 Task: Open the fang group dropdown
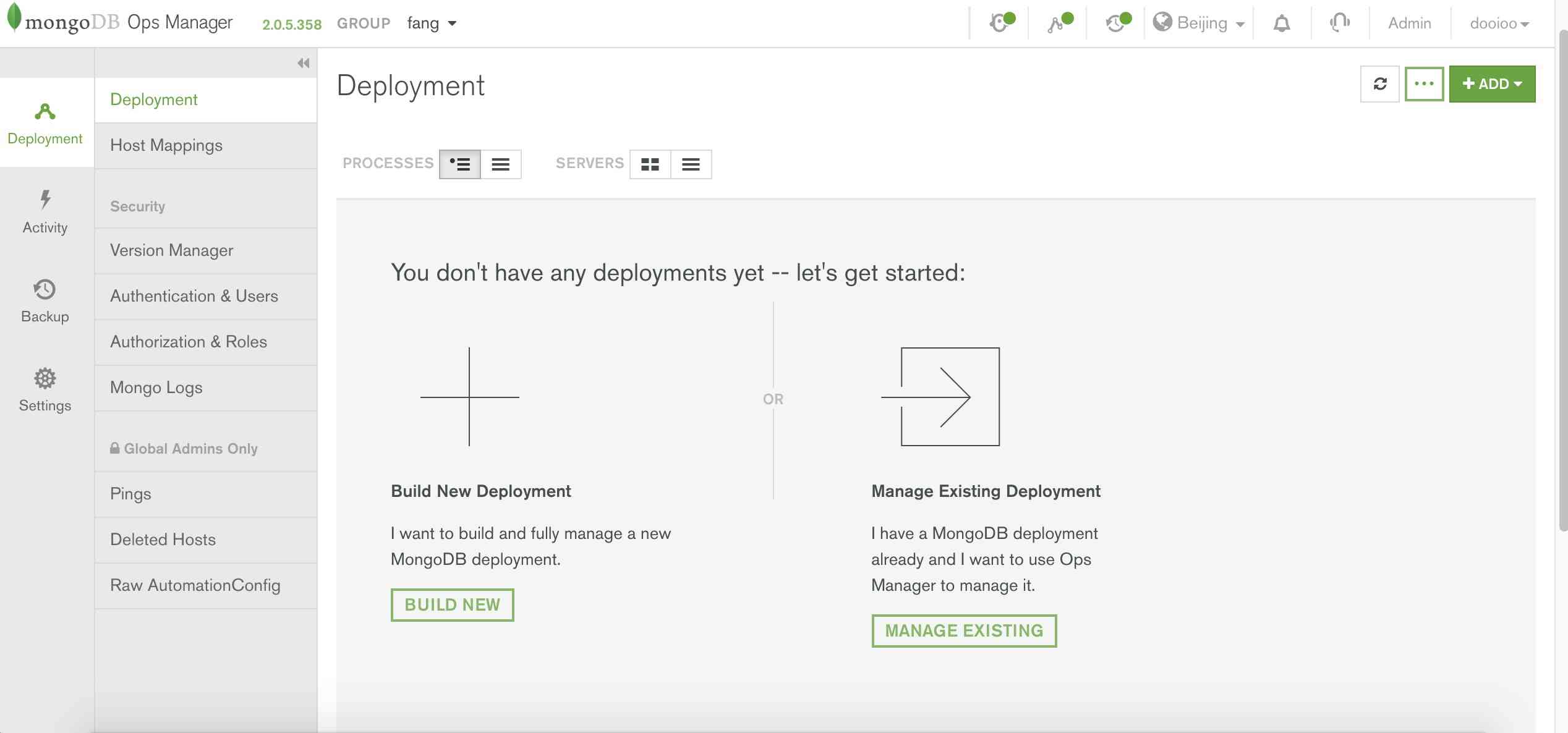(432, 23)
